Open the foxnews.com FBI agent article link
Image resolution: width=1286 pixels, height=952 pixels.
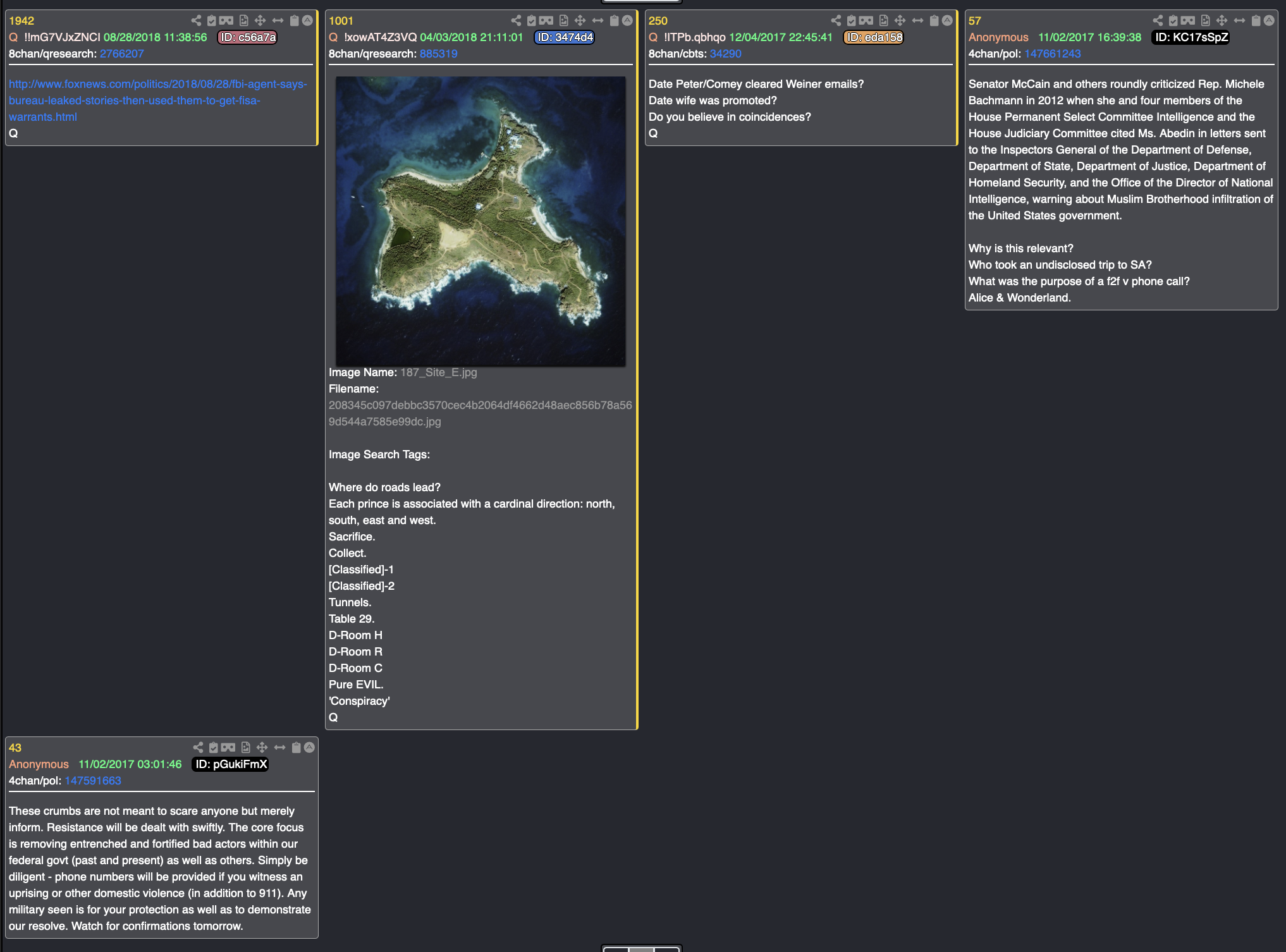(x=157, y=101)
